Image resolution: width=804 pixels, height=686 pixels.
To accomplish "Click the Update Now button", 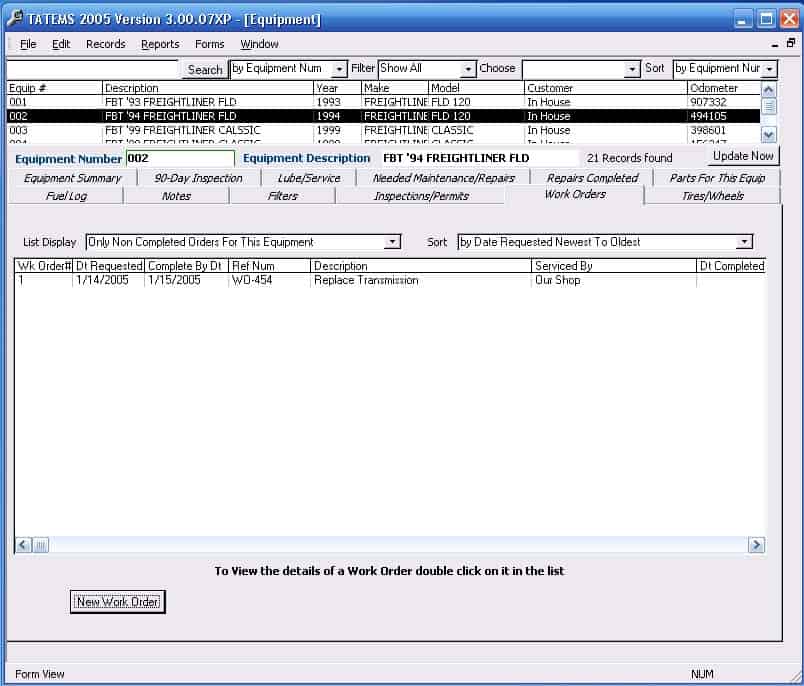I will [x=743, y=156].
